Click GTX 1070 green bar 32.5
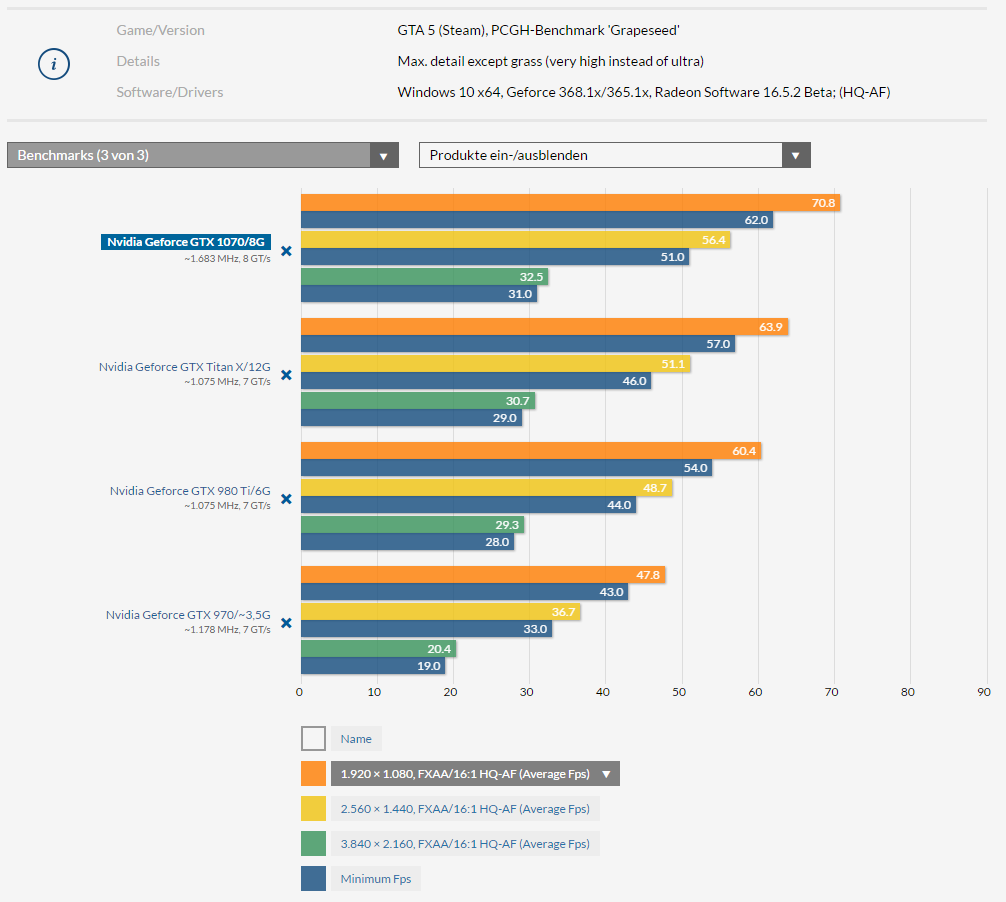Screen dimensions: 1006x902 pyautogui.click(x=425, y=277)
